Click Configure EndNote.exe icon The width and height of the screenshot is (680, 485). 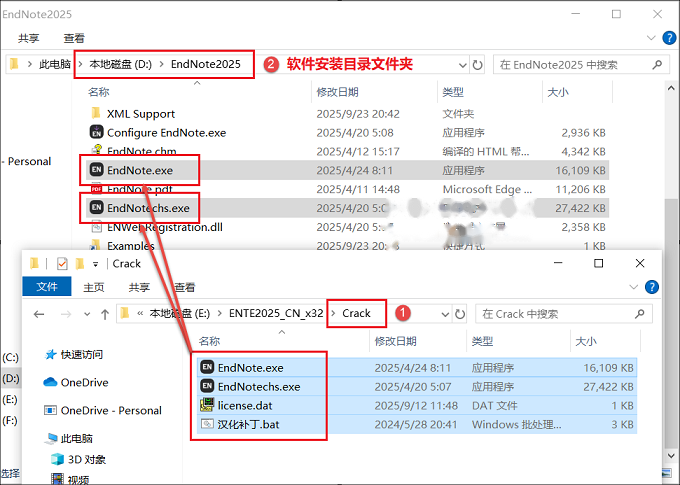click(96, 132)
